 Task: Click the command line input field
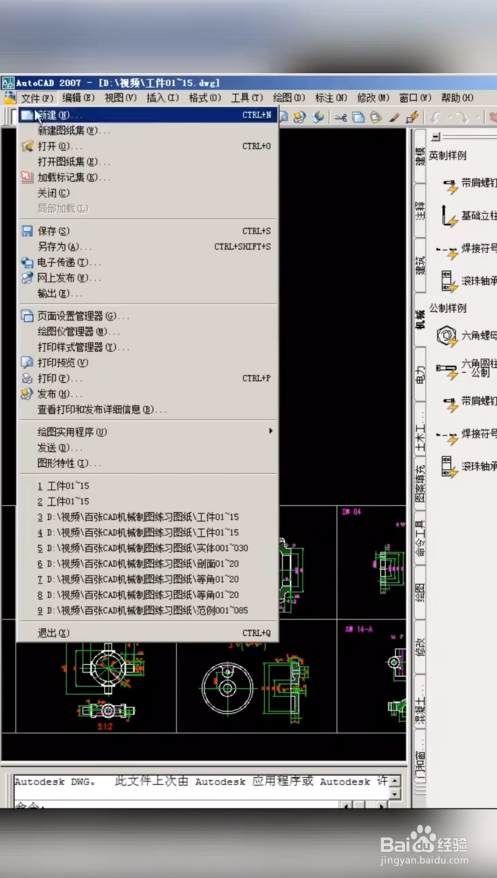(x=177, y=805)
